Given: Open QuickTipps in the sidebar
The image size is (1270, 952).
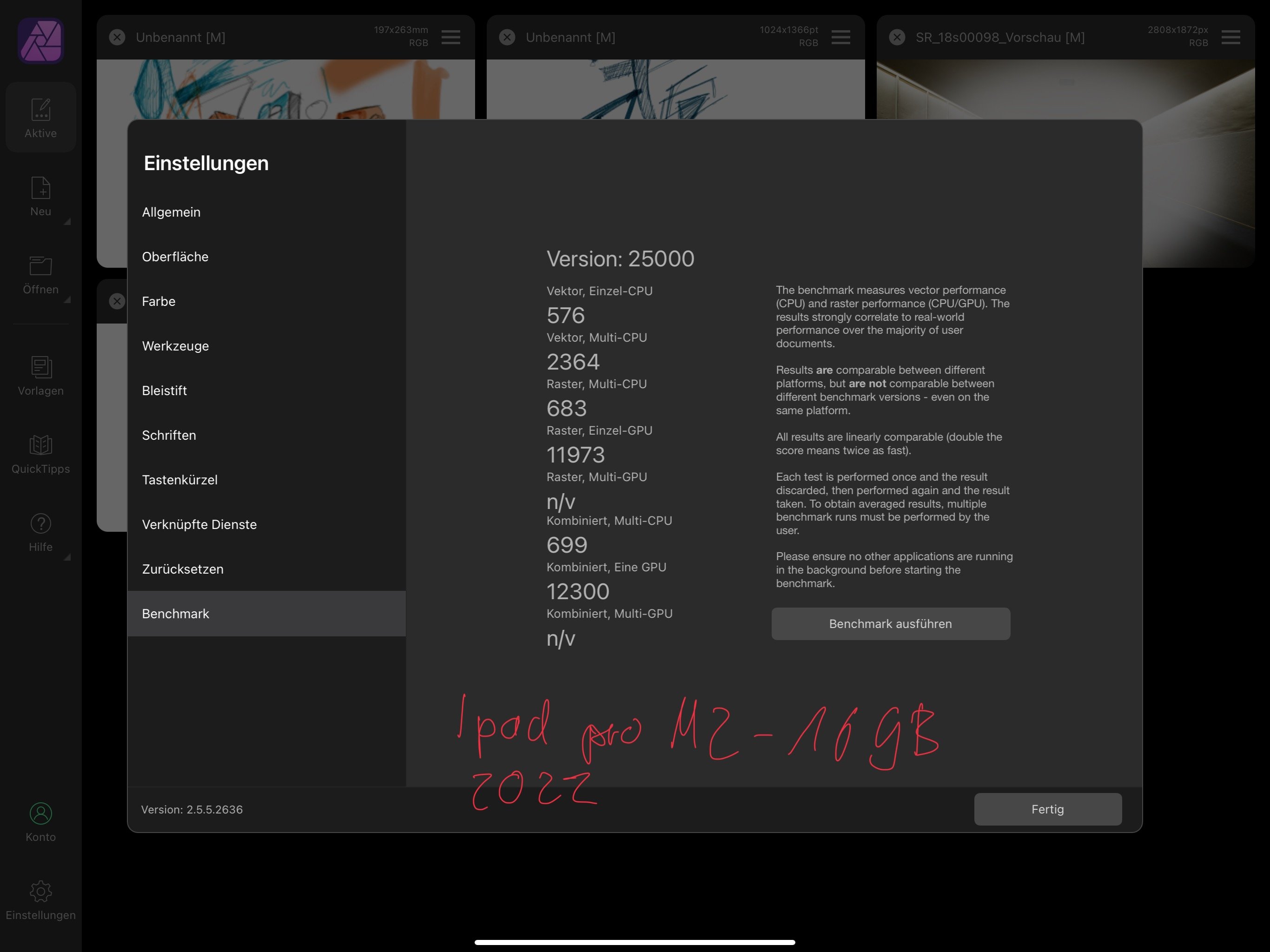Looking at the screenshot, I should coord(40,454).
